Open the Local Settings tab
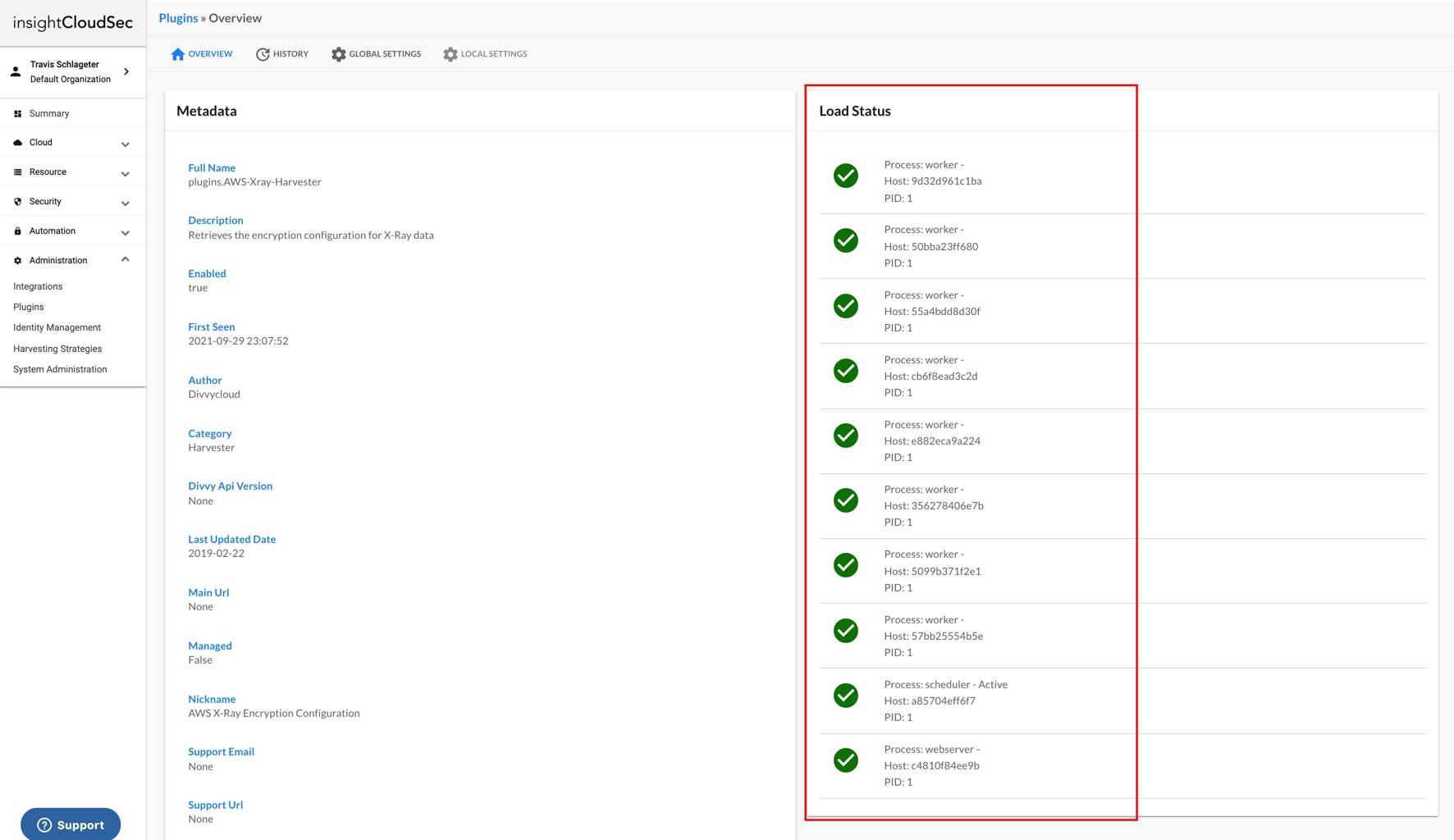The width and height of the screenshot is (1454, 840). [x=486, y=54]
